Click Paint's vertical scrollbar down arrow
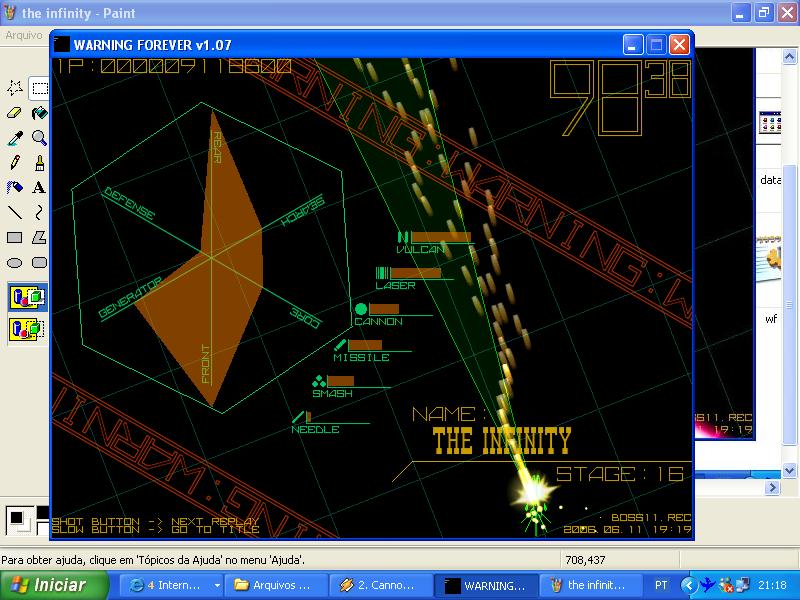The image size is (800, 600). 789,470
